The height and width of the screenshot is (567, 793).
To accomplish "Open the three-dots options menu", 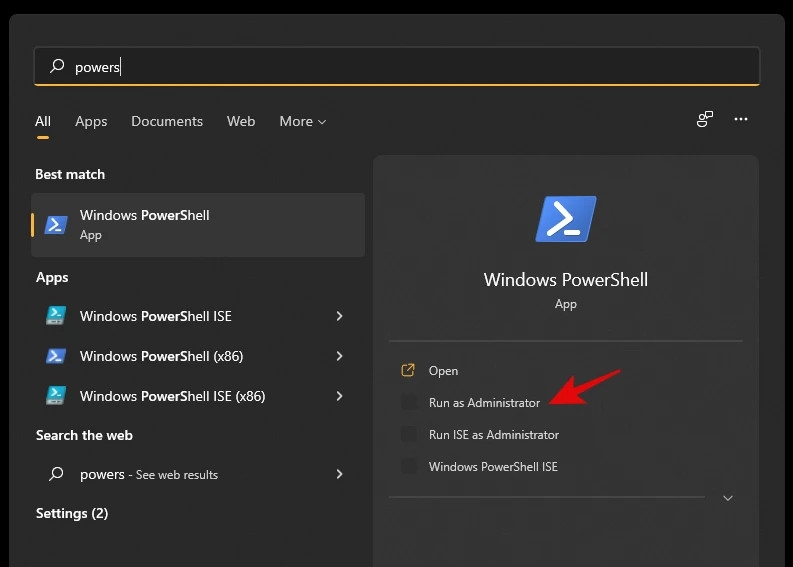I will click(x=741, y=119).
